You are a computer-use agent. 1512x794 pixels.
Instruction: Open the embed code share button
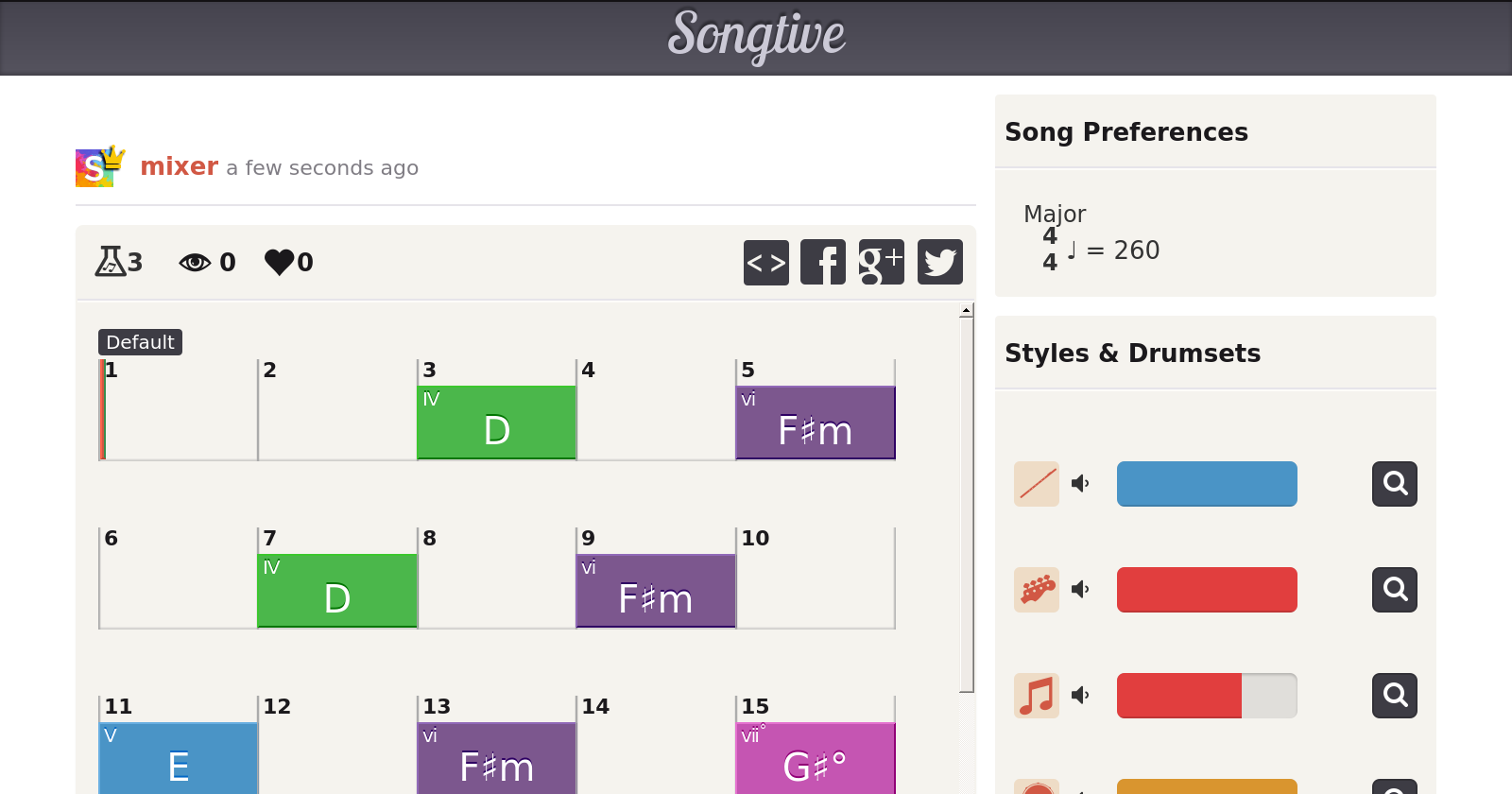[x=765, y=262]
